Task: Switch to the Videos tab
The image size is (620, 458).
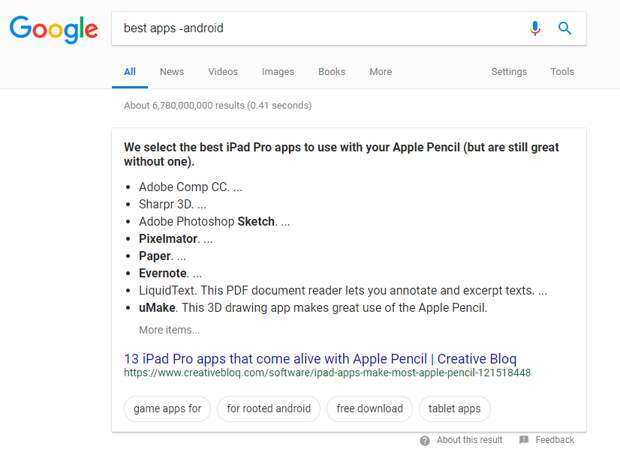Action: click(223, 72)
